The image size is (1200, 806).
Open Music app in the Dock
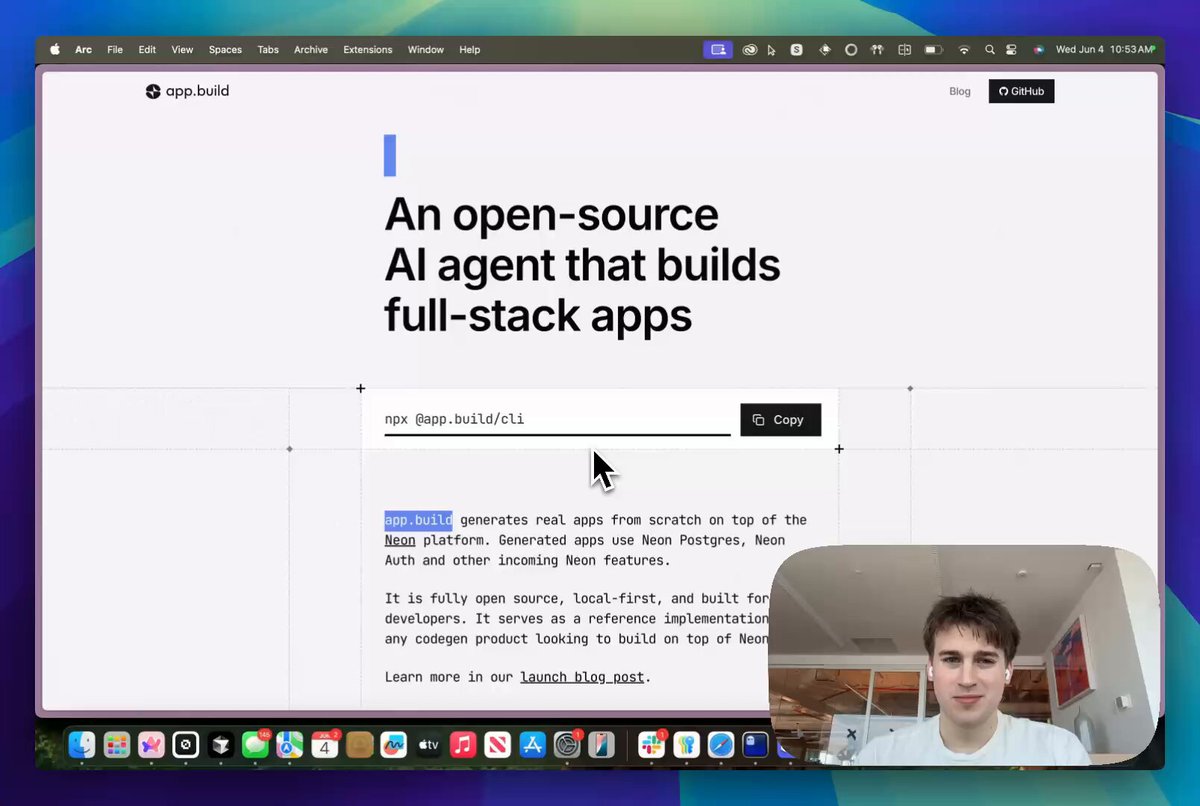tap(462, 745)
